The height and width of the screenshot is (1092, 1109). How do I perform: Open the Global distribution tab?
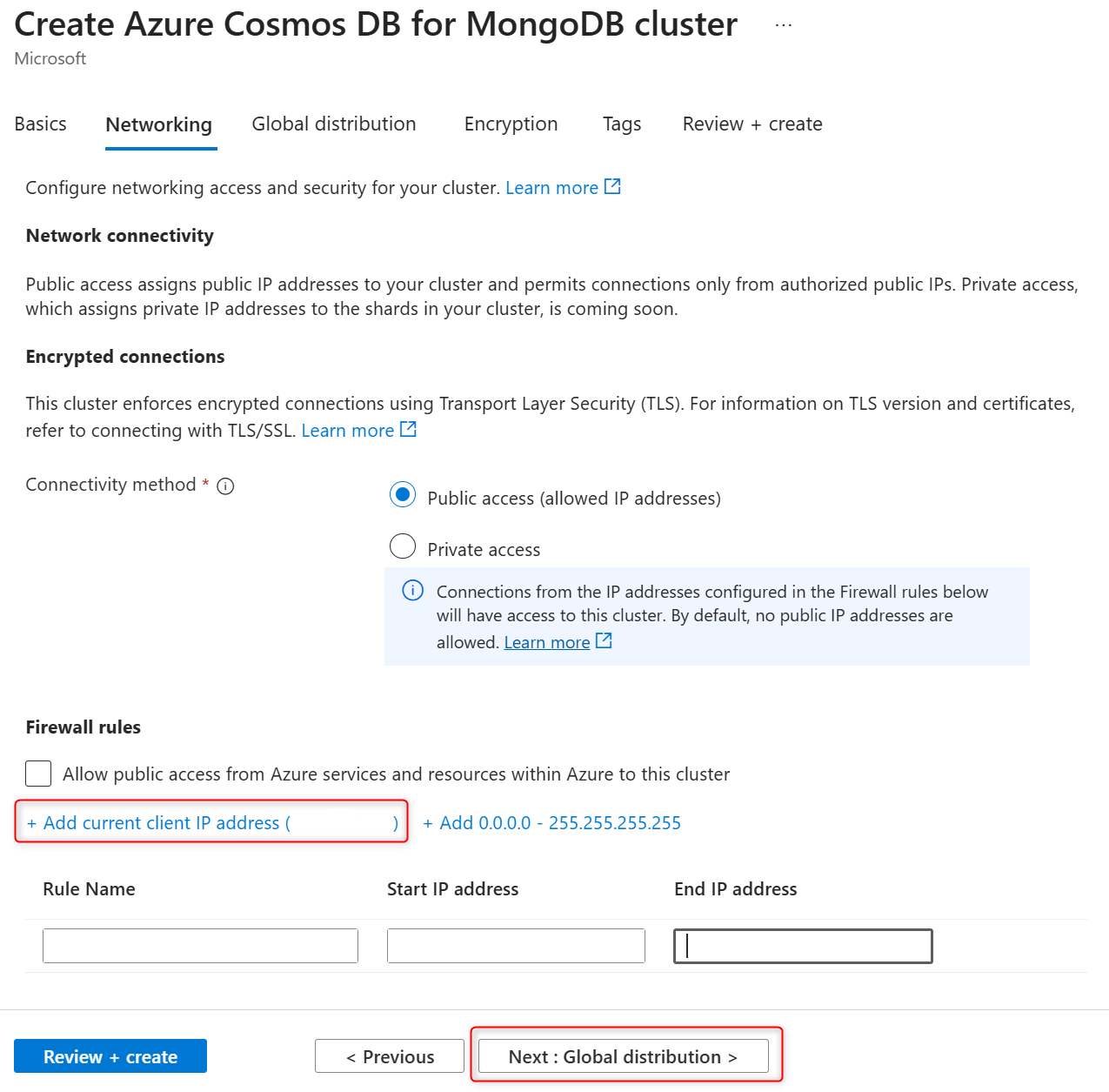point(334,124)
